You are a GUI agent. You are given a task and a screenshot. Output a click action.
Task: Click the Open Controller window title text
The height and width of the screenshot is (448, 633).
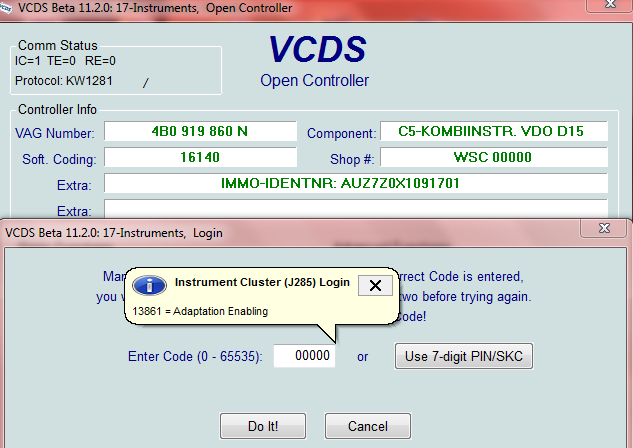(x=155, y=8)
